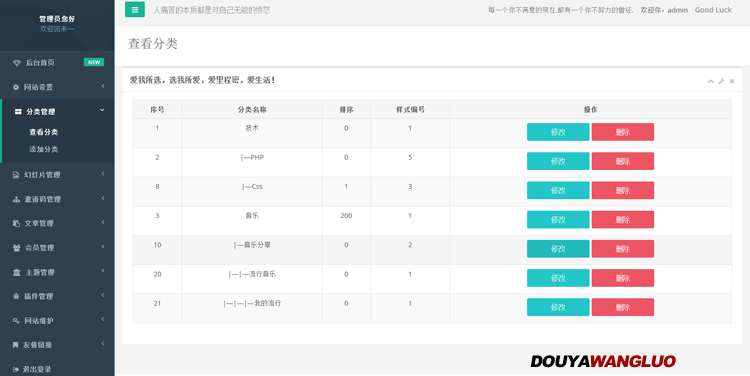
Task: Click 删除 for the 流行音乐 row
Action: click(623, 278)
